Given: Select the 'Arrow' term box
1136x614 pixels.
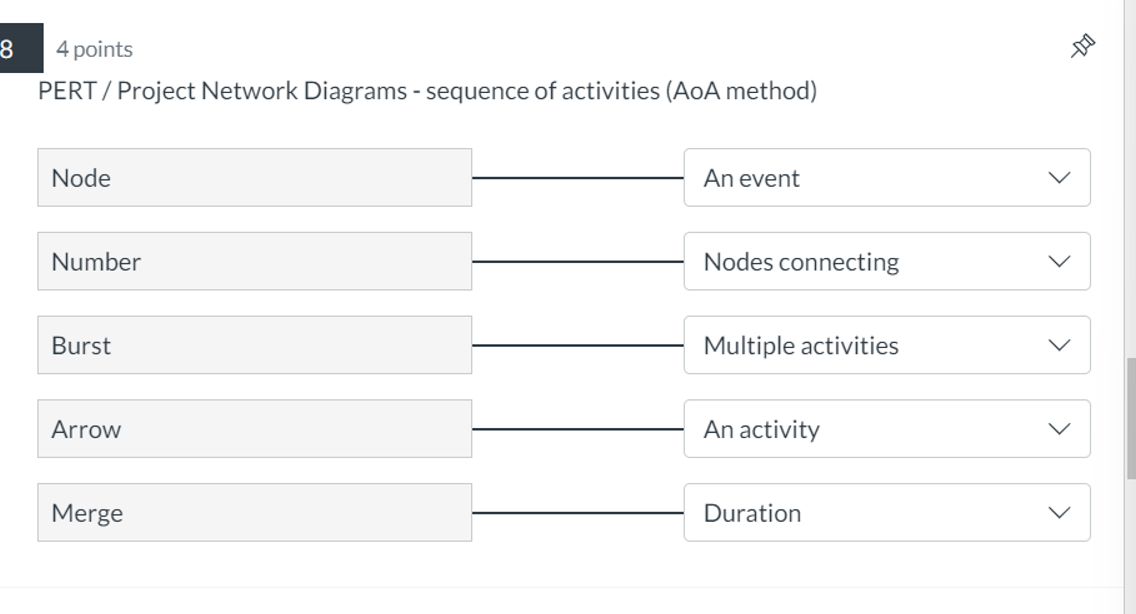Looking at the screenshot, I should [x=254, y=428].
